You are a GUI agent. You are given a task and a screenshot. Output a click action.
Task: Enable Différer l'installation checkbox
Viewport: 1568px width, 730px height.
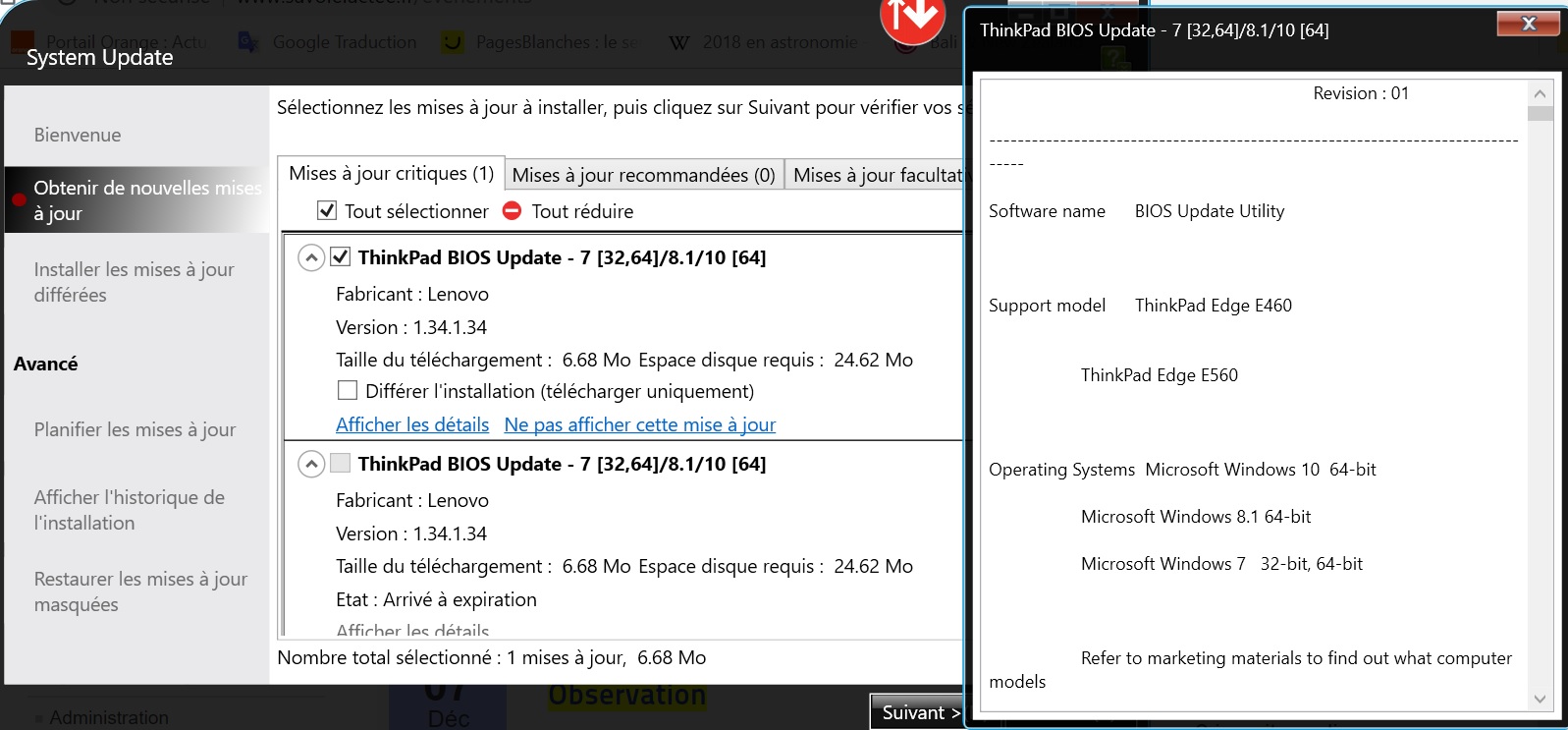pyautogui.click(x=348, y=391)
